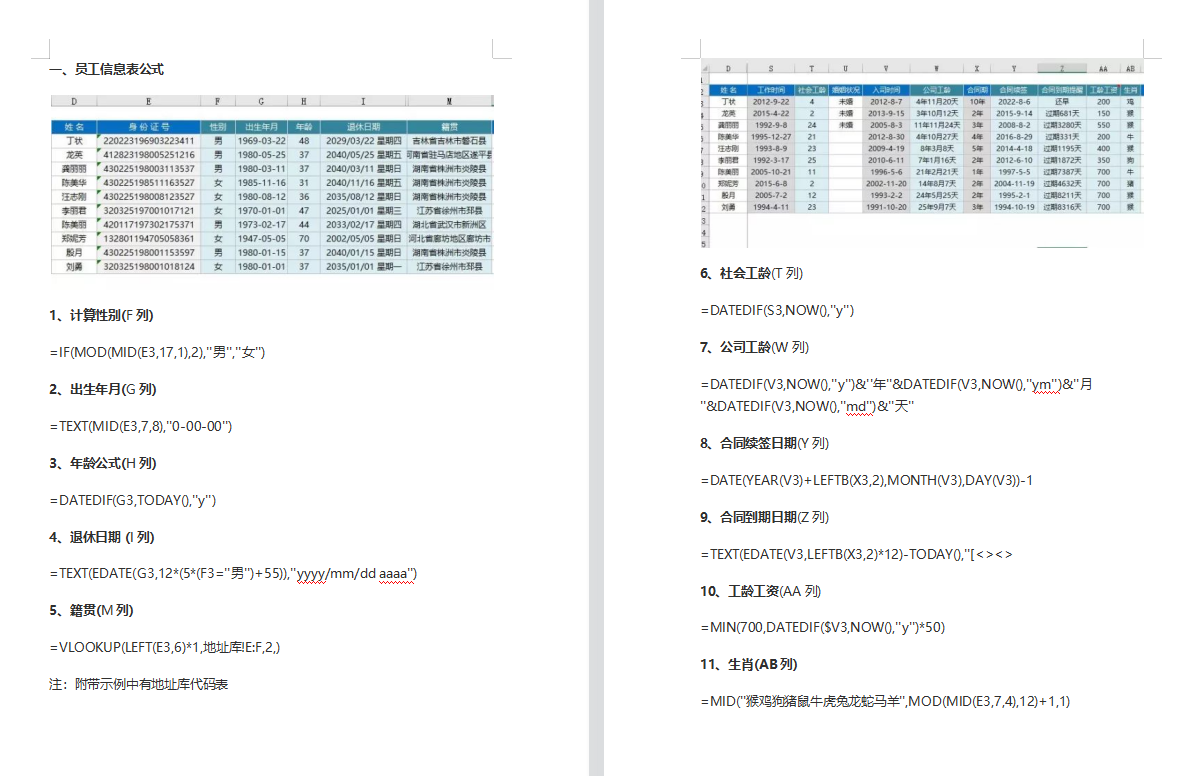Click the table screenshot on the right page
This screenshot has height=776, width=1190.
[x=921, y=154]
